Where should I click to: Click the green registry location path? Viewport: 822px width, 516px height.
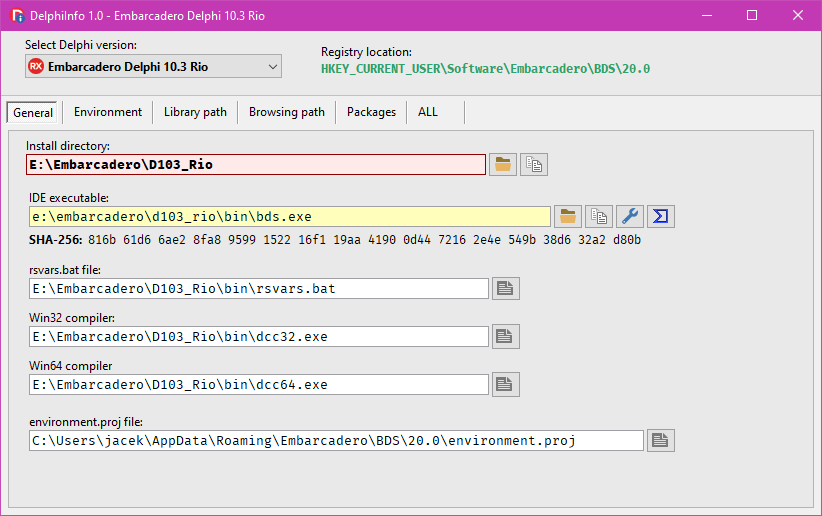coord(485,69)
